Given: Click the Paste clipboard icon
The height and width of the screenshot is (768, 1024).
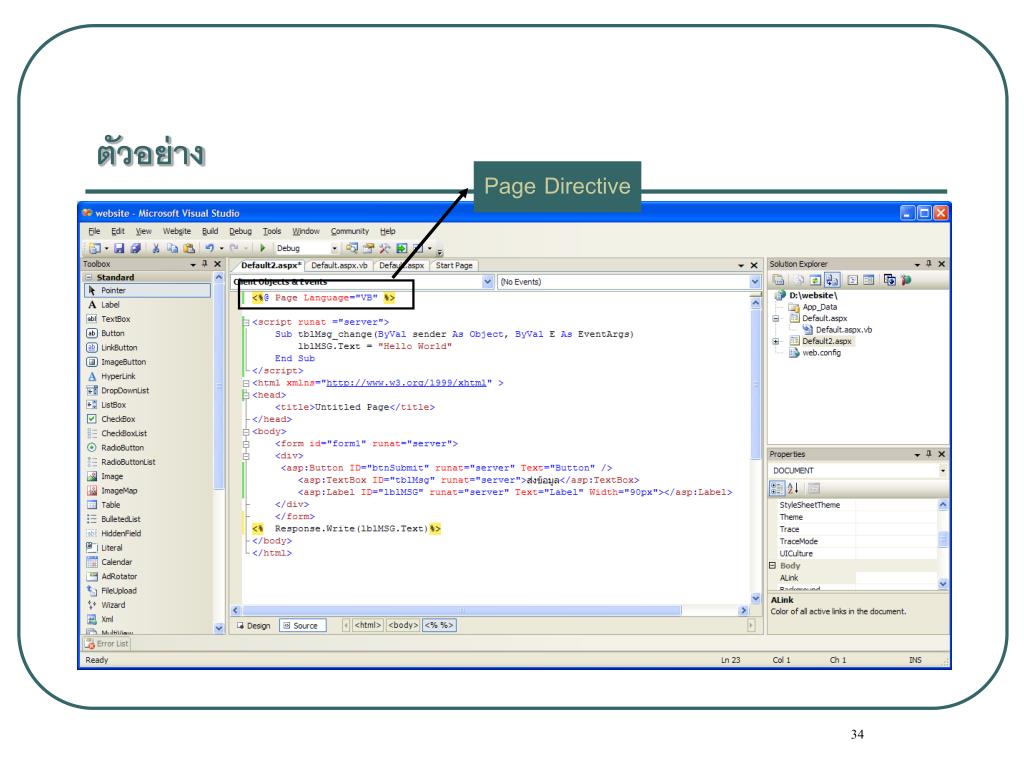Looking at the screenshot, I should coord(189,248).
